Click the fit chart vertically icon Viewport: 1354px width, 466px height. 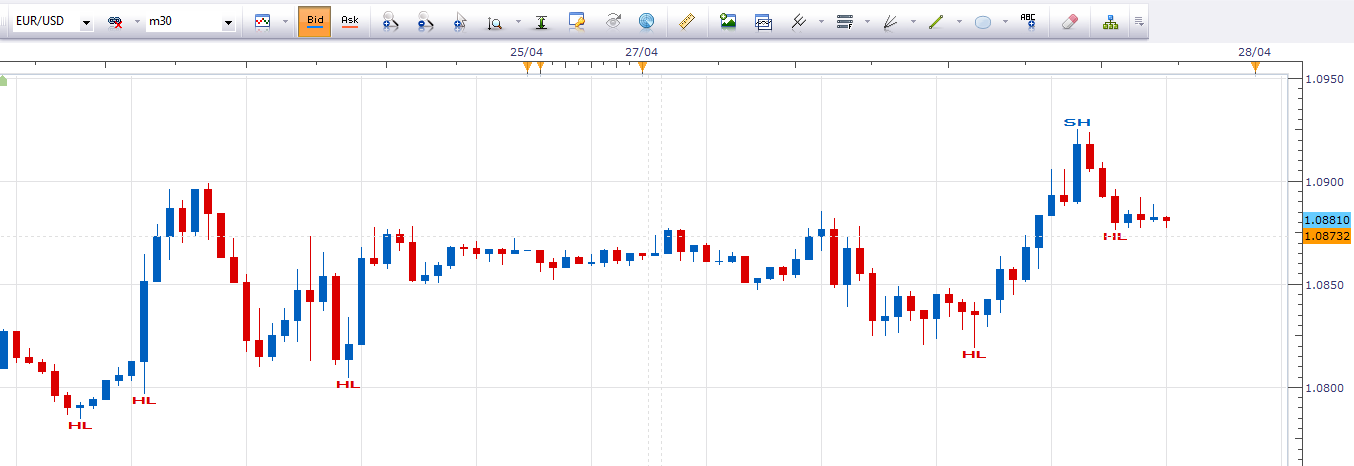click(541, 21)
